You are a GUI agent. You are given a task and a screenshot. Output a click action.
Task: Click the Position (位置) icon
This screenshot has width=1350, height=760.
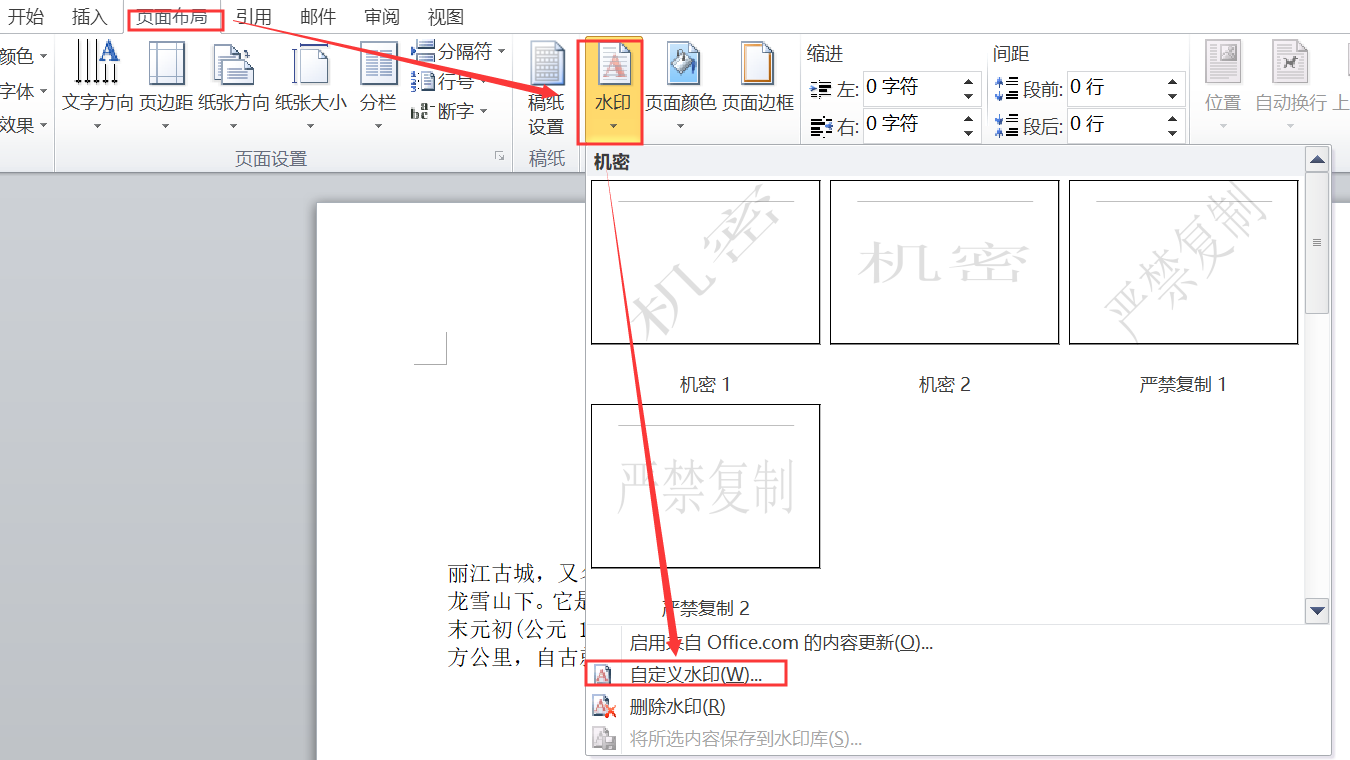click(1223, 86)
